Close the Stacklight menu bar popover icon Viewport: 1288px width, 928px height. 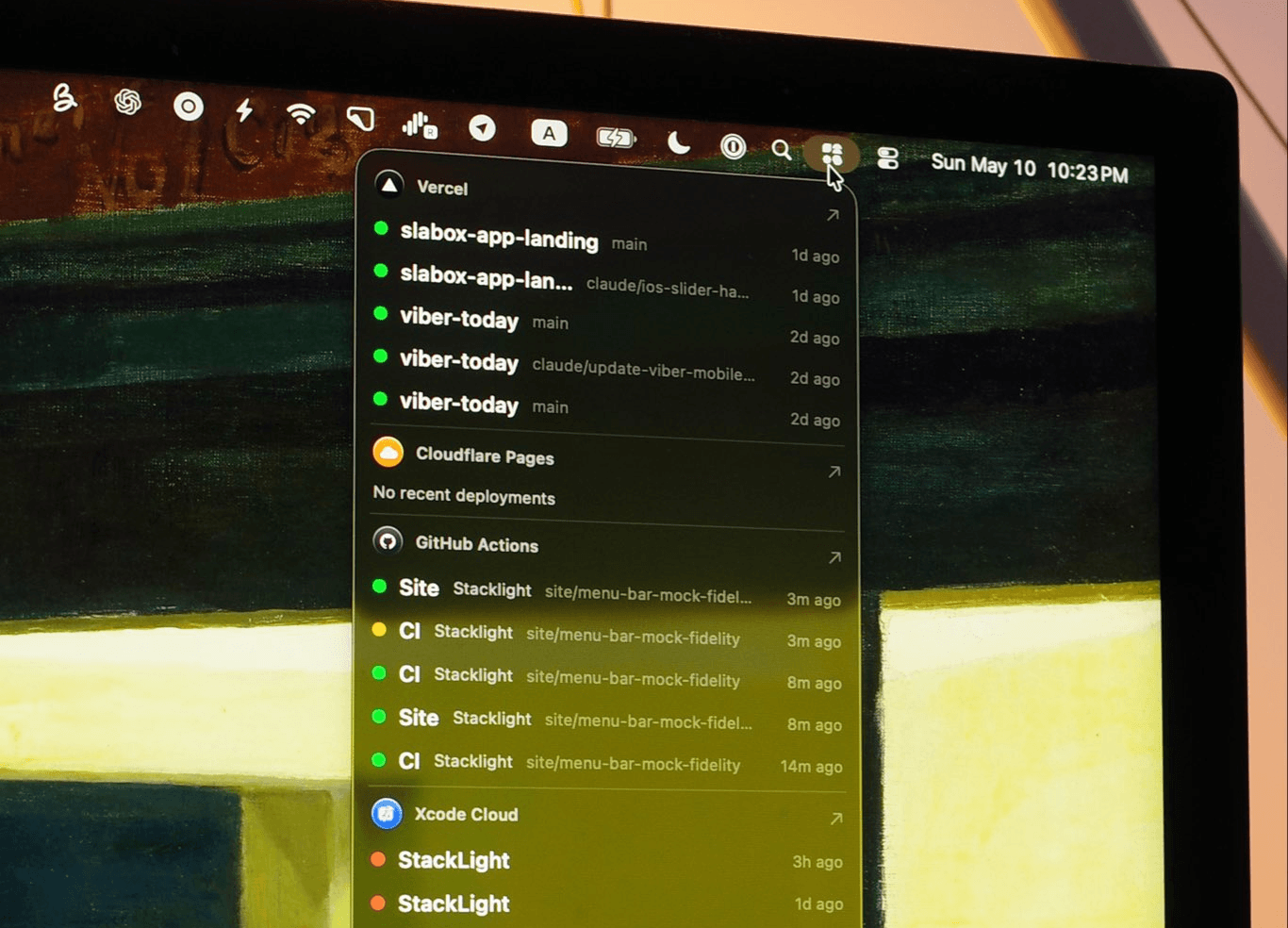(x=832, y=154)
